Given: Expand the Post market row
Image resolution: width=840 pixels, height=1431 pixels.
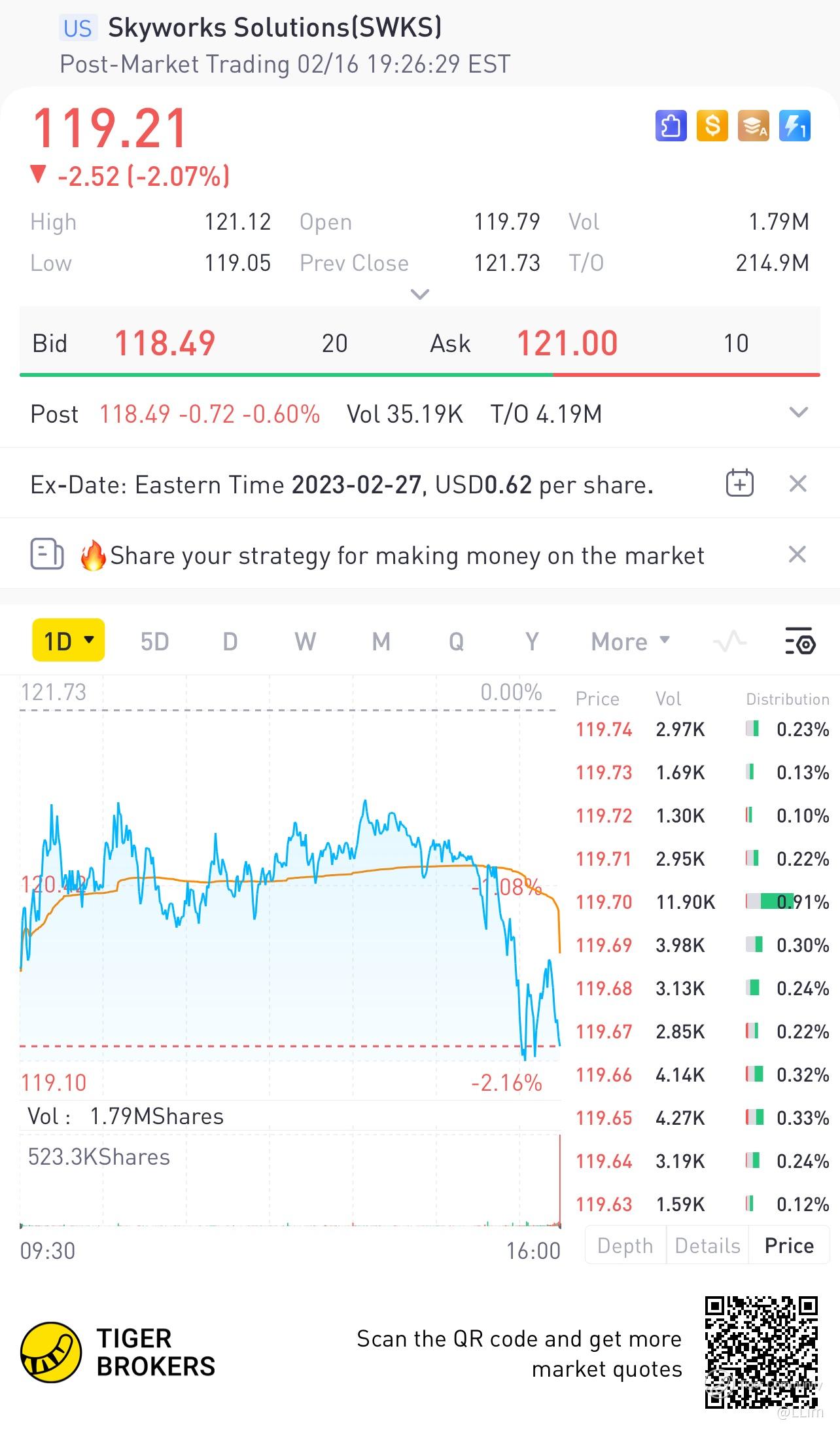Looking at the screenshot, I should 799,413.
